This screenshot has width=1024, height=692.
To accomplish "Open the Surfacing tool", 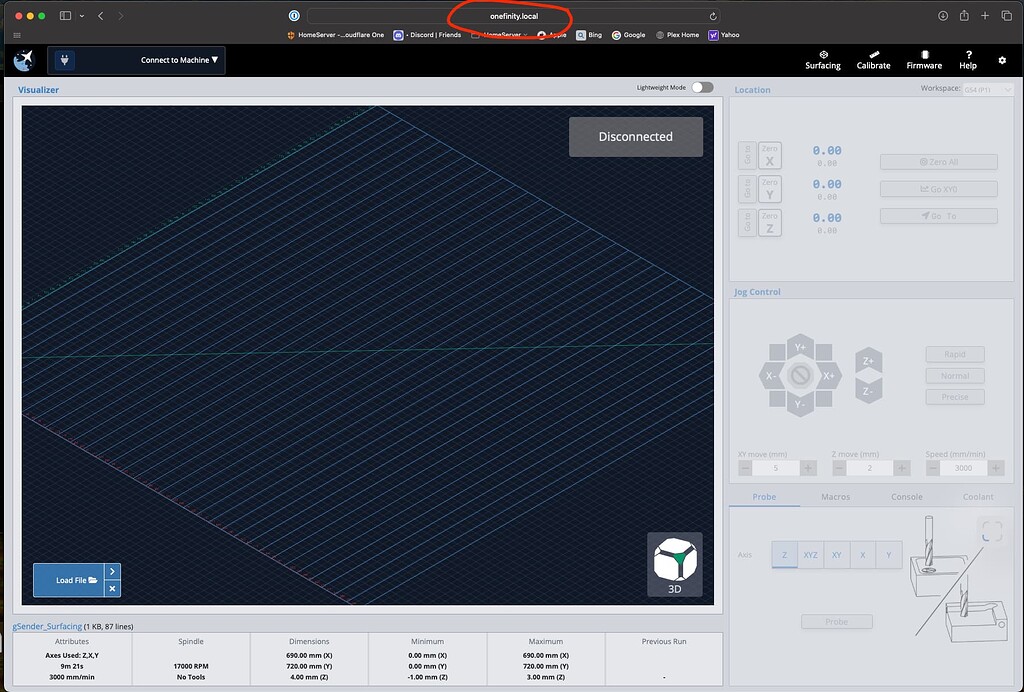I will (822, 60).
